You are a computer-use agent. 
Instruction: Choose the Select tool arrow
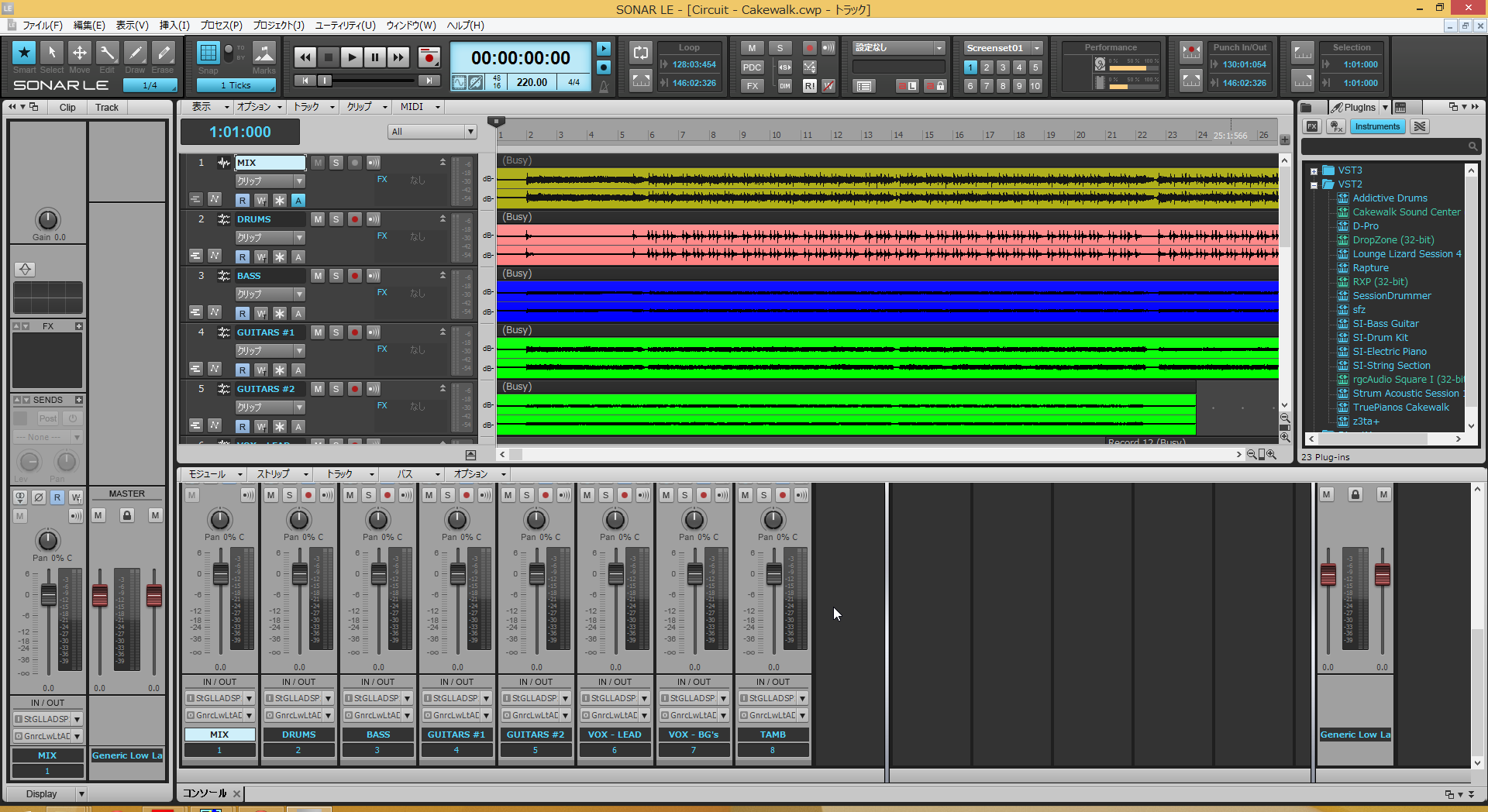52,53
